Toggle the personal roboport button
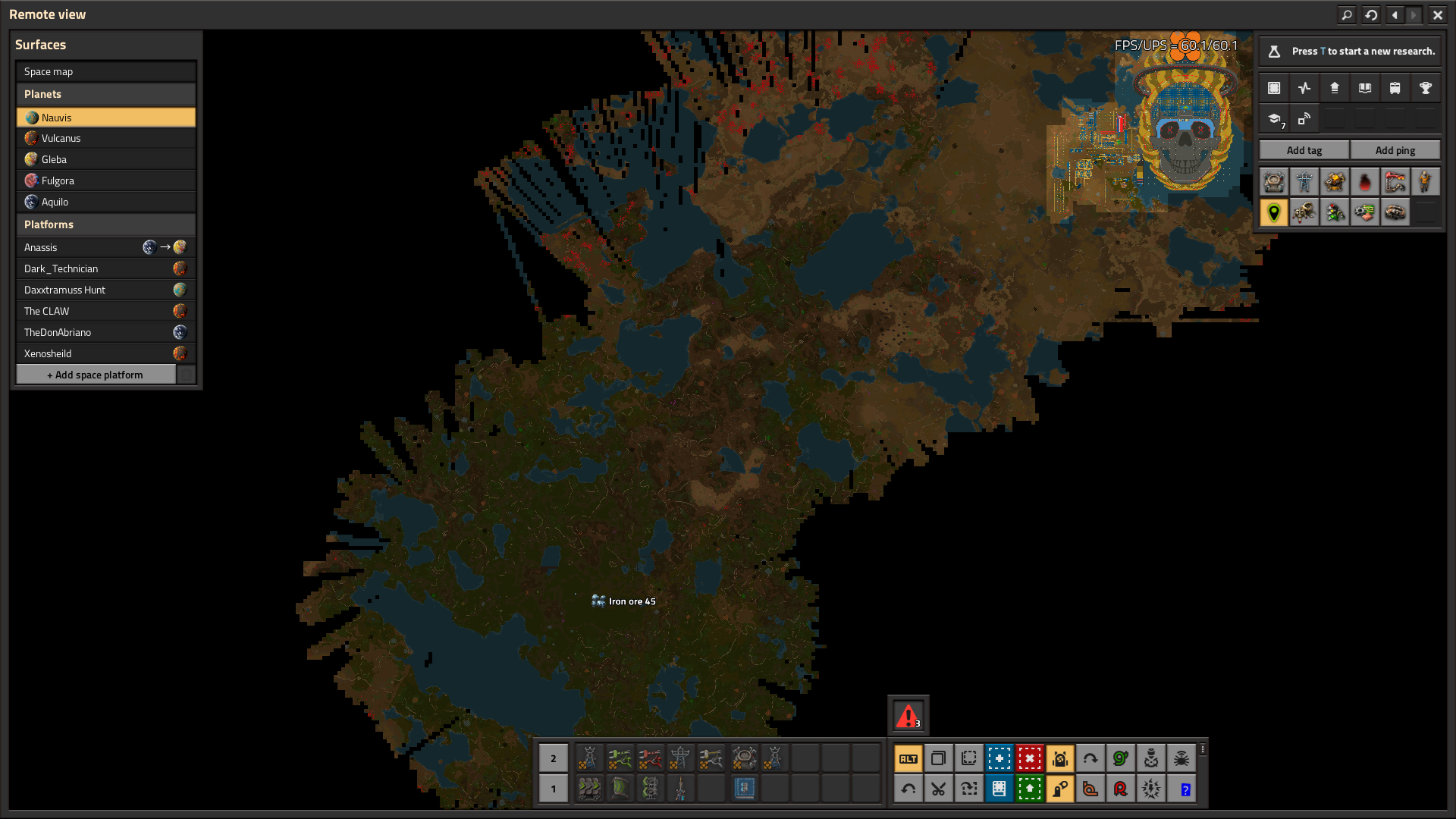Screen dimensions: 1456x819 pos(1060,758)
